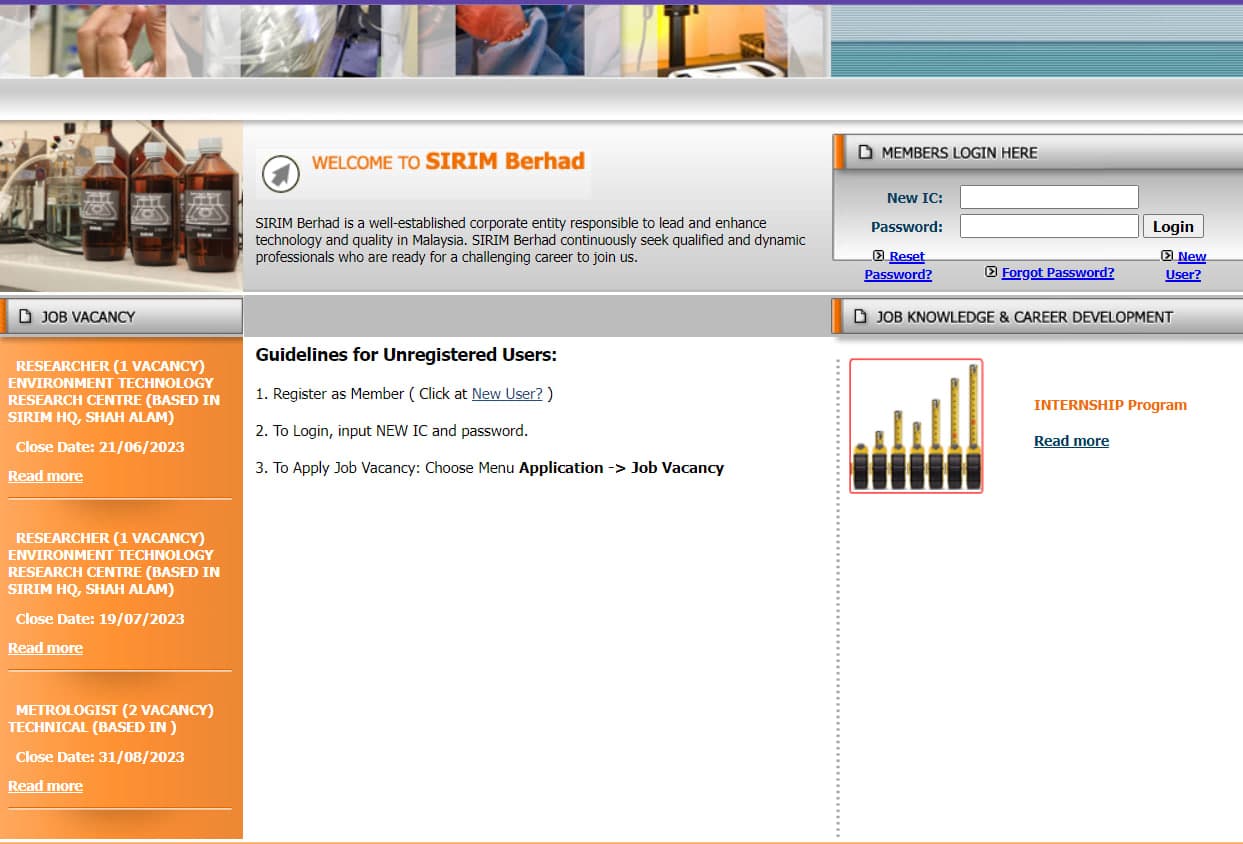Focus the New IC input field
The image size is (1243, 844).
pos(1049,197)
